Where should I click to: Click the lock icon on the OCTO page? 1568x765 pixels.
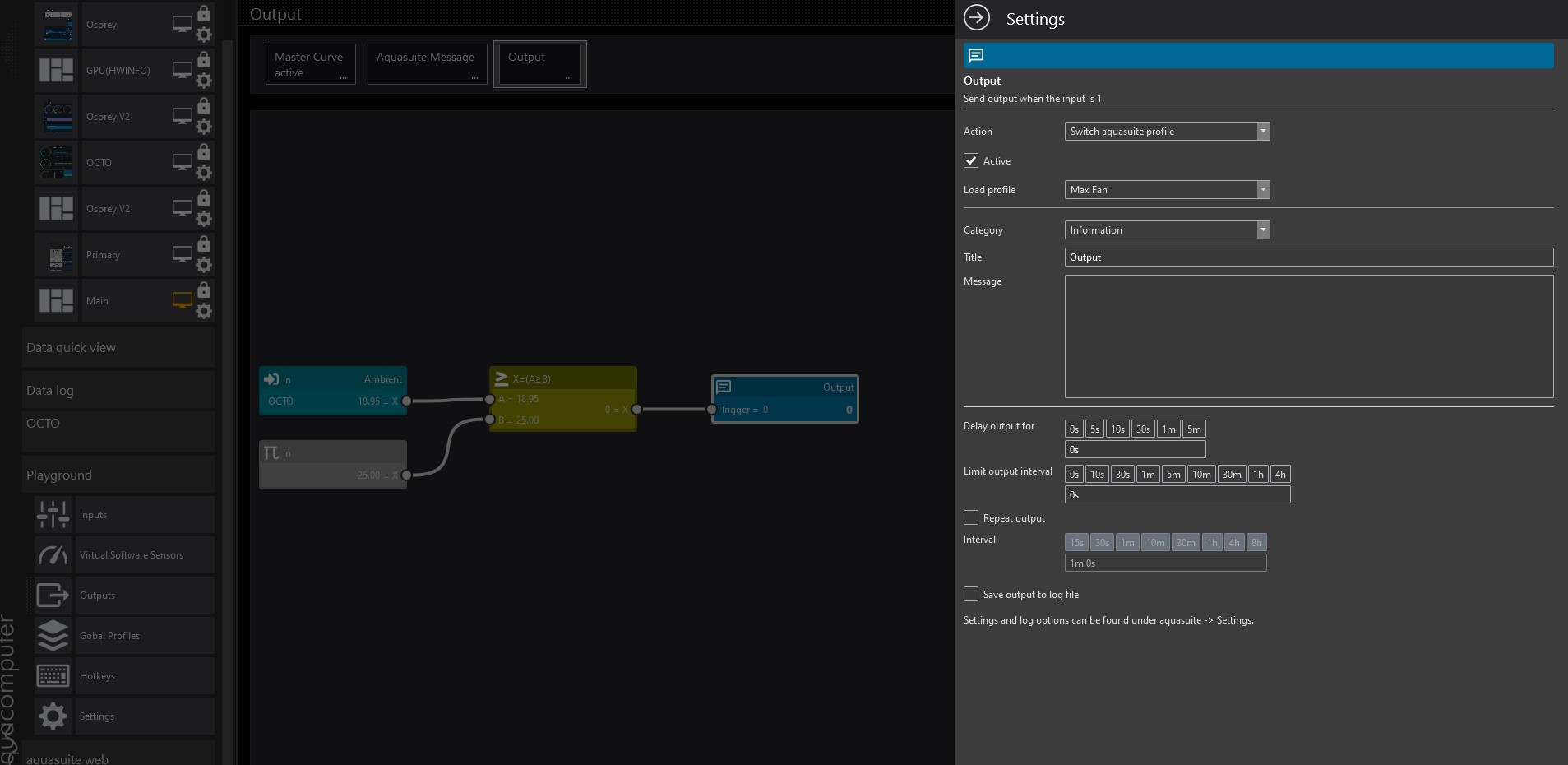click(x=204, y=152)
